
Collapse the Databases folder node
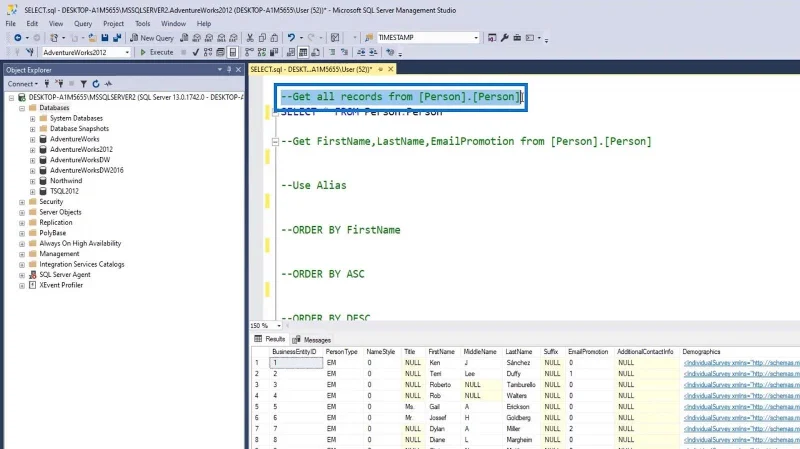(x=22, y=108)
